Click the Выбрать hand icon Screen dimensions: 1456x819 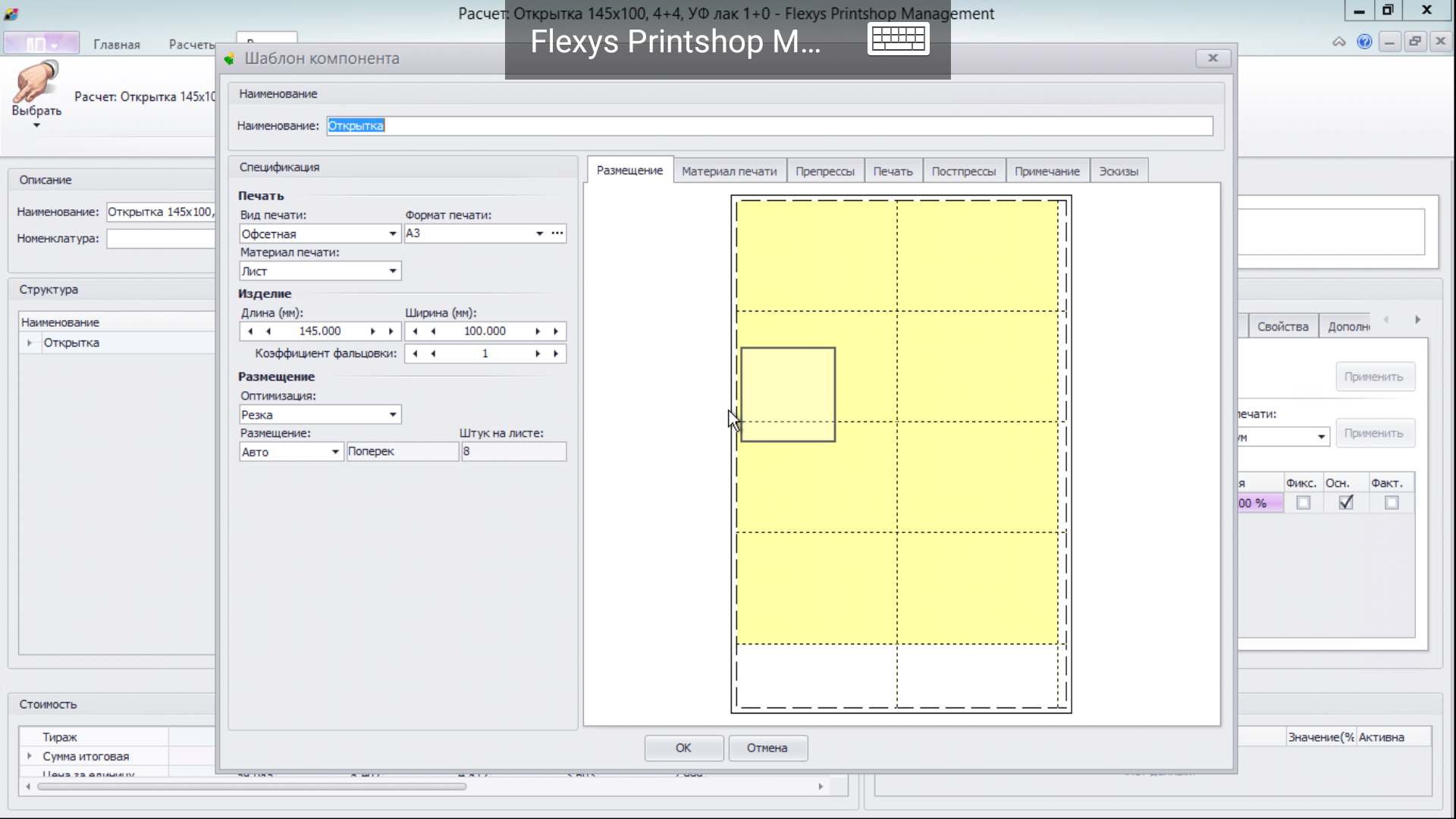[x=36, y=82]
